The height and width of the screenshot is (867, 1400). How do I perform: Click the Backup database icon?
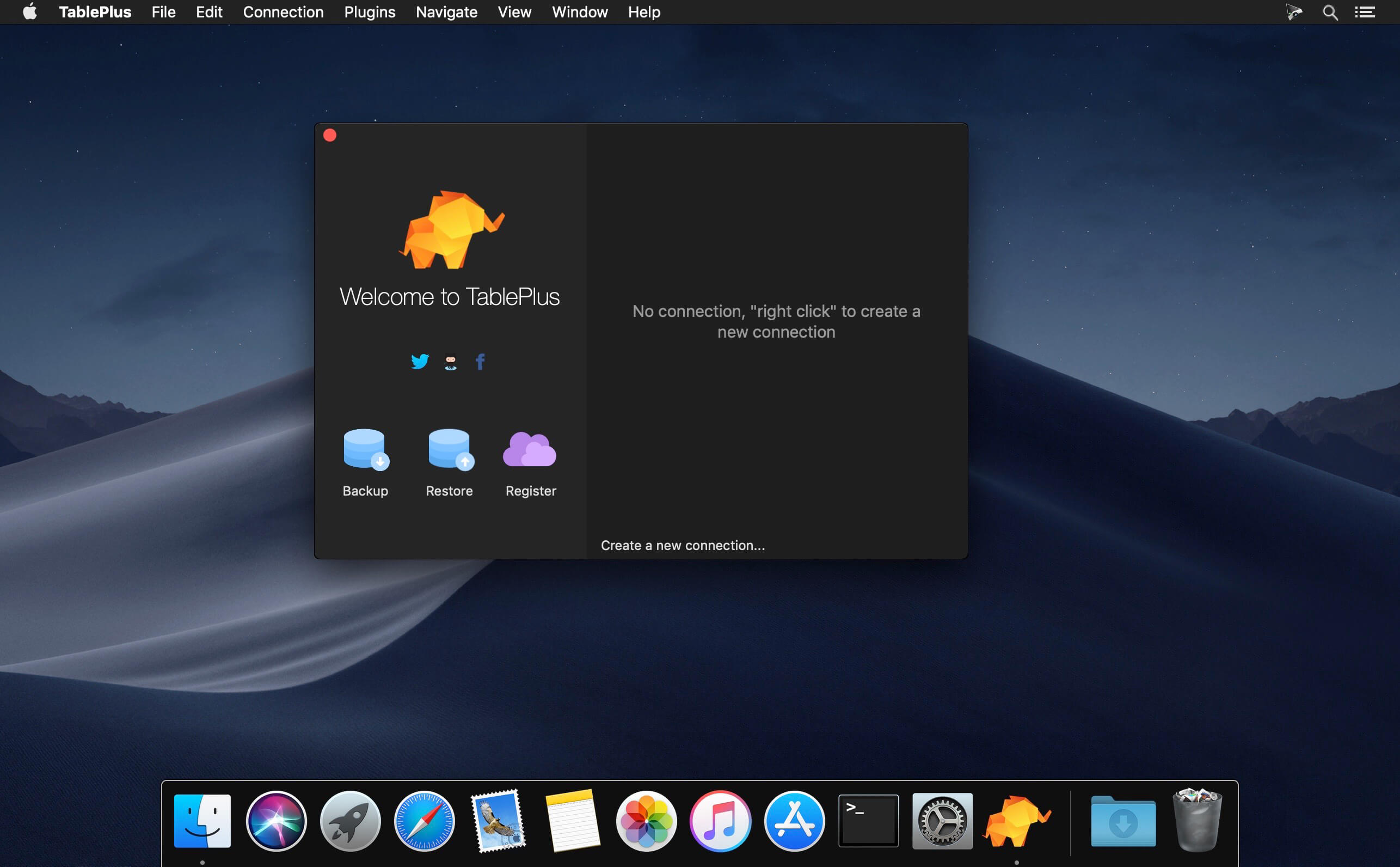click(365, 449)
